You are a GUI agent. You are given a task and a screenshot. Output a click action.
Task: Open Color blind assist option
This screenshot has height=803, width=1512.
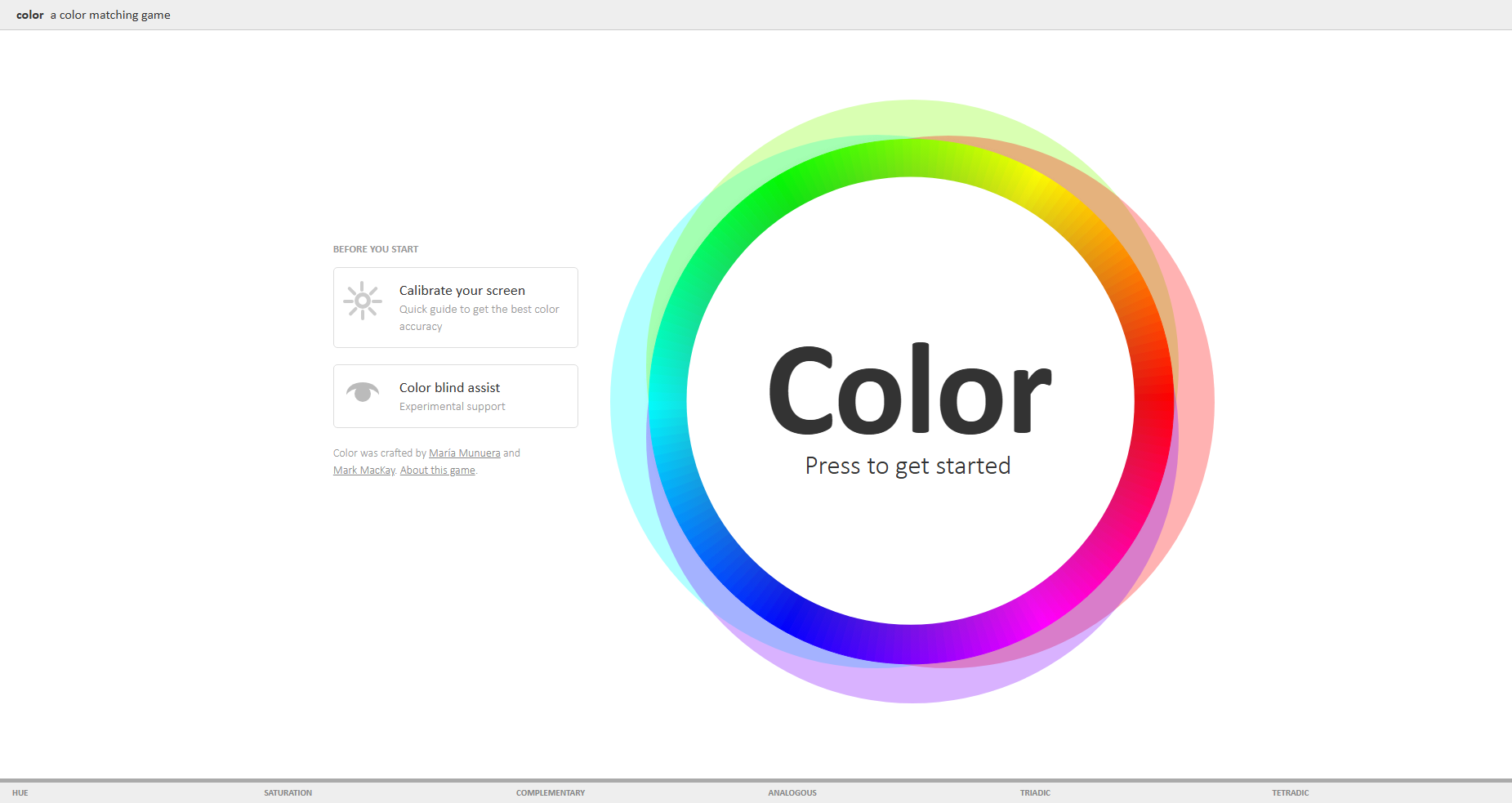(x=456, y=396)
